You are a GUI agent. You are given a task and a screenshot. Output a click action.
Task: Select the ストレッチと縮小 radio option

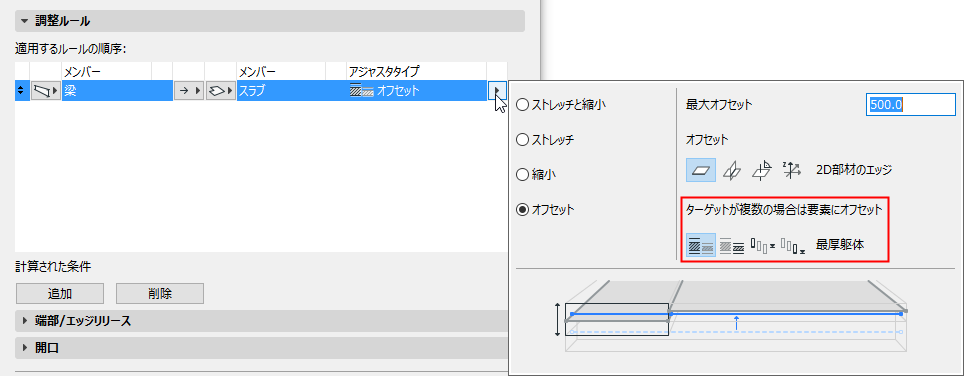tap(522, 105)
